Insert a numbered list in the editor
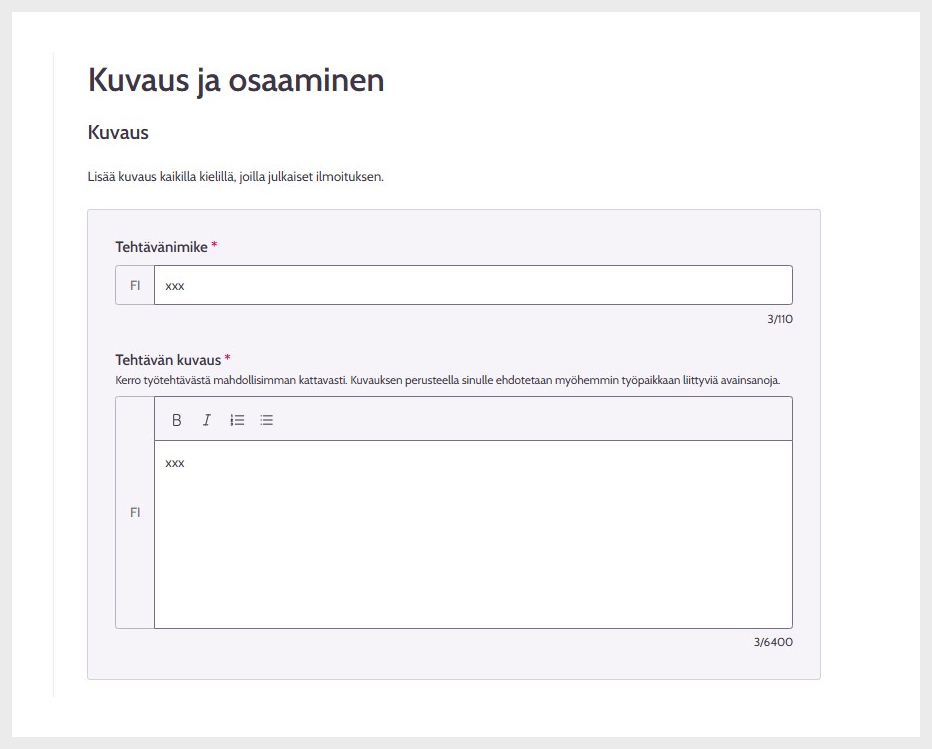The height and width of the screenshot is (749, 932). click(x=237, y=420)
